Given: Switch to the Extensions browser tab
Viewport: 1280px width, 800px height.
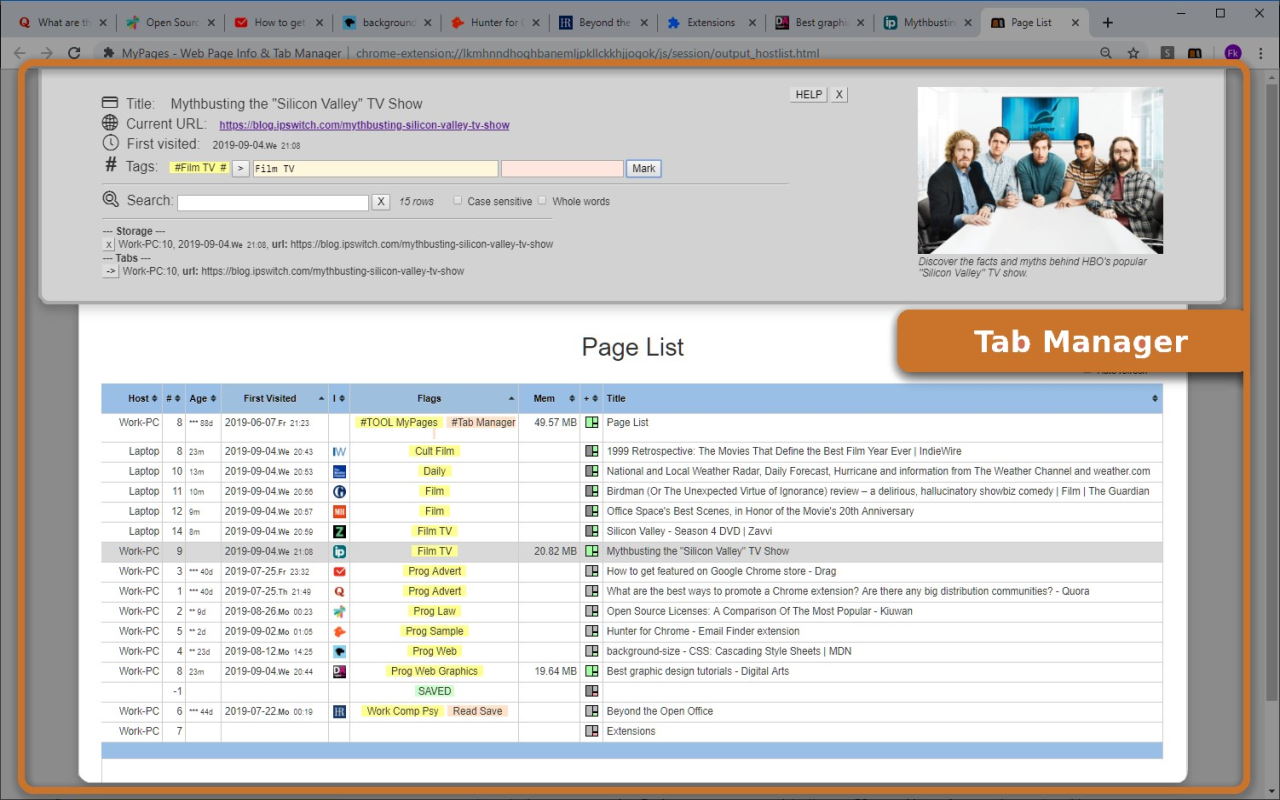Looking at the screenshot, I should tap(710, 22).
